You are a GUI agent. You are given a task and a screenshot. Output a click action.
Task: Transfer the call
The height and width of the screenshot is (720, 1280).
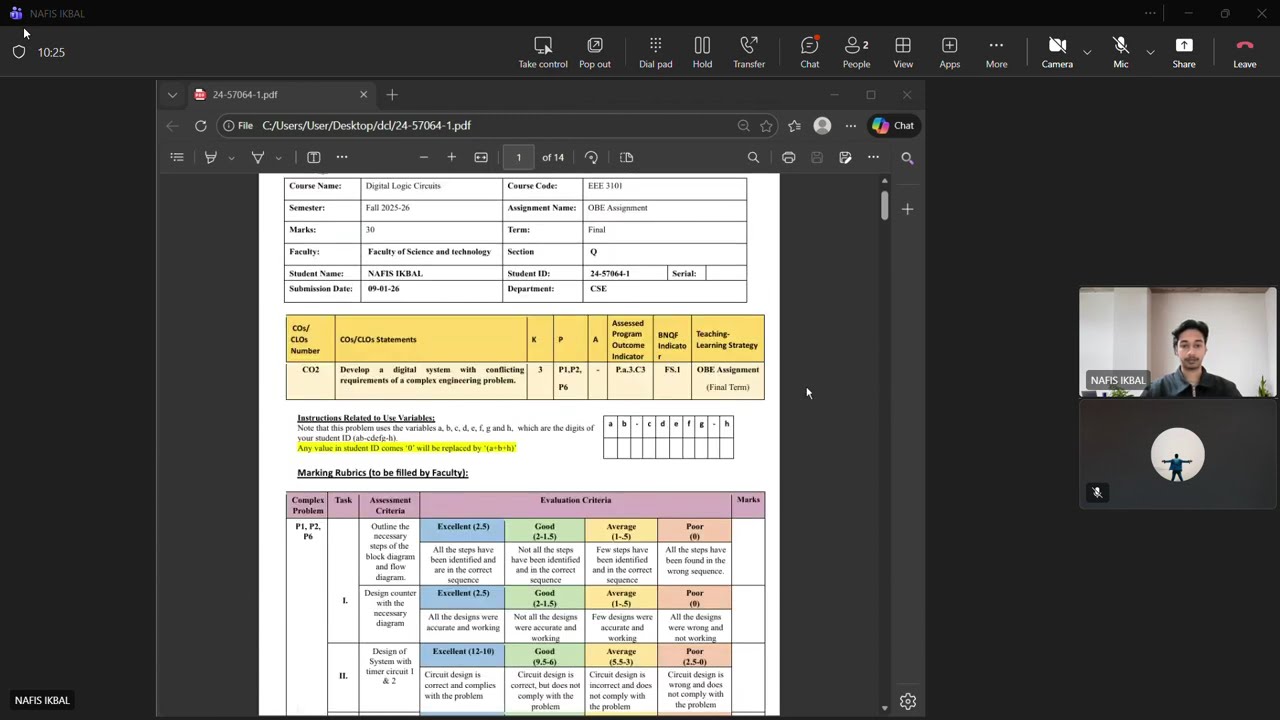[x=749, y=53]
